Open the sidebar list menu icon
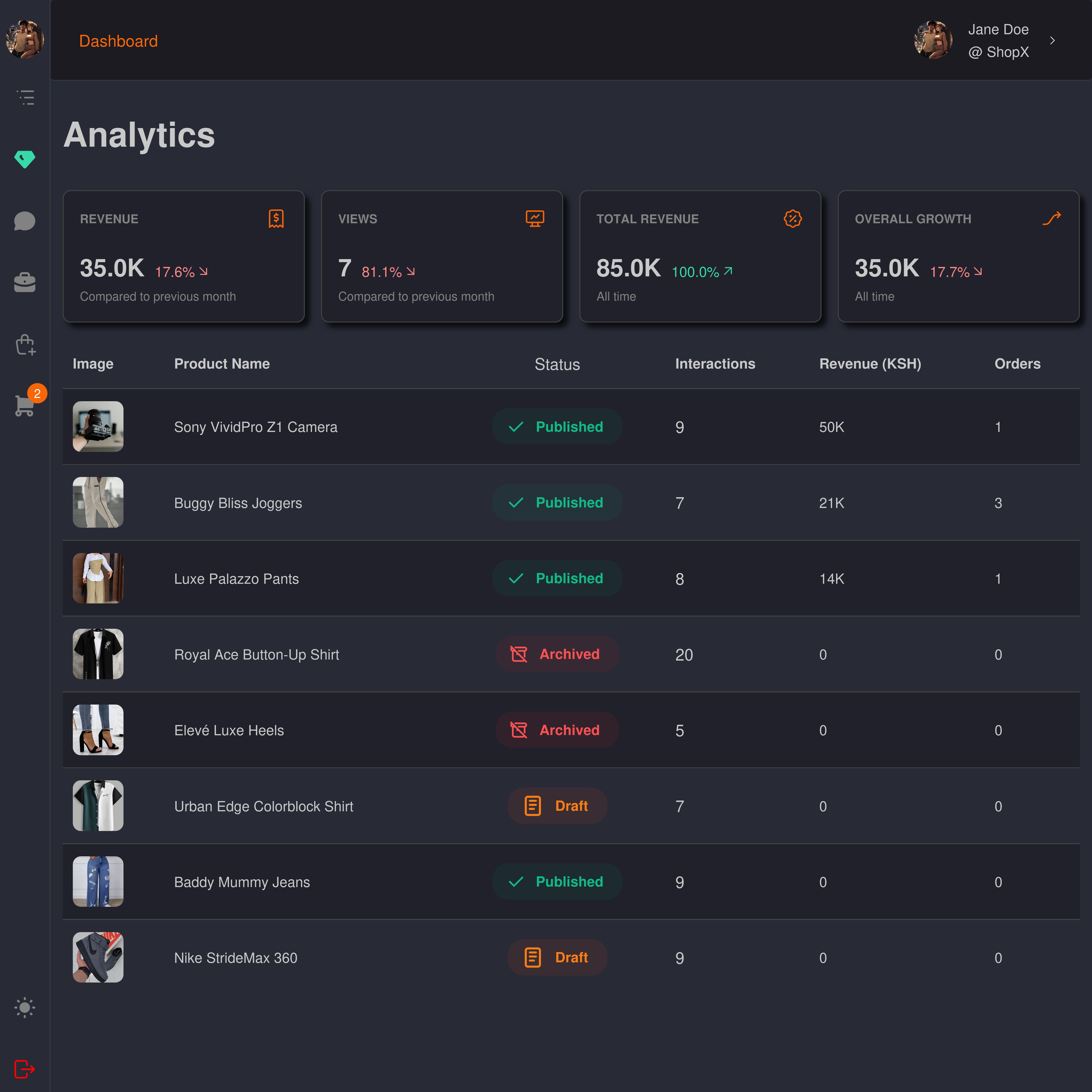This screenshot has width=1092, height=1092. click(25, 97)
